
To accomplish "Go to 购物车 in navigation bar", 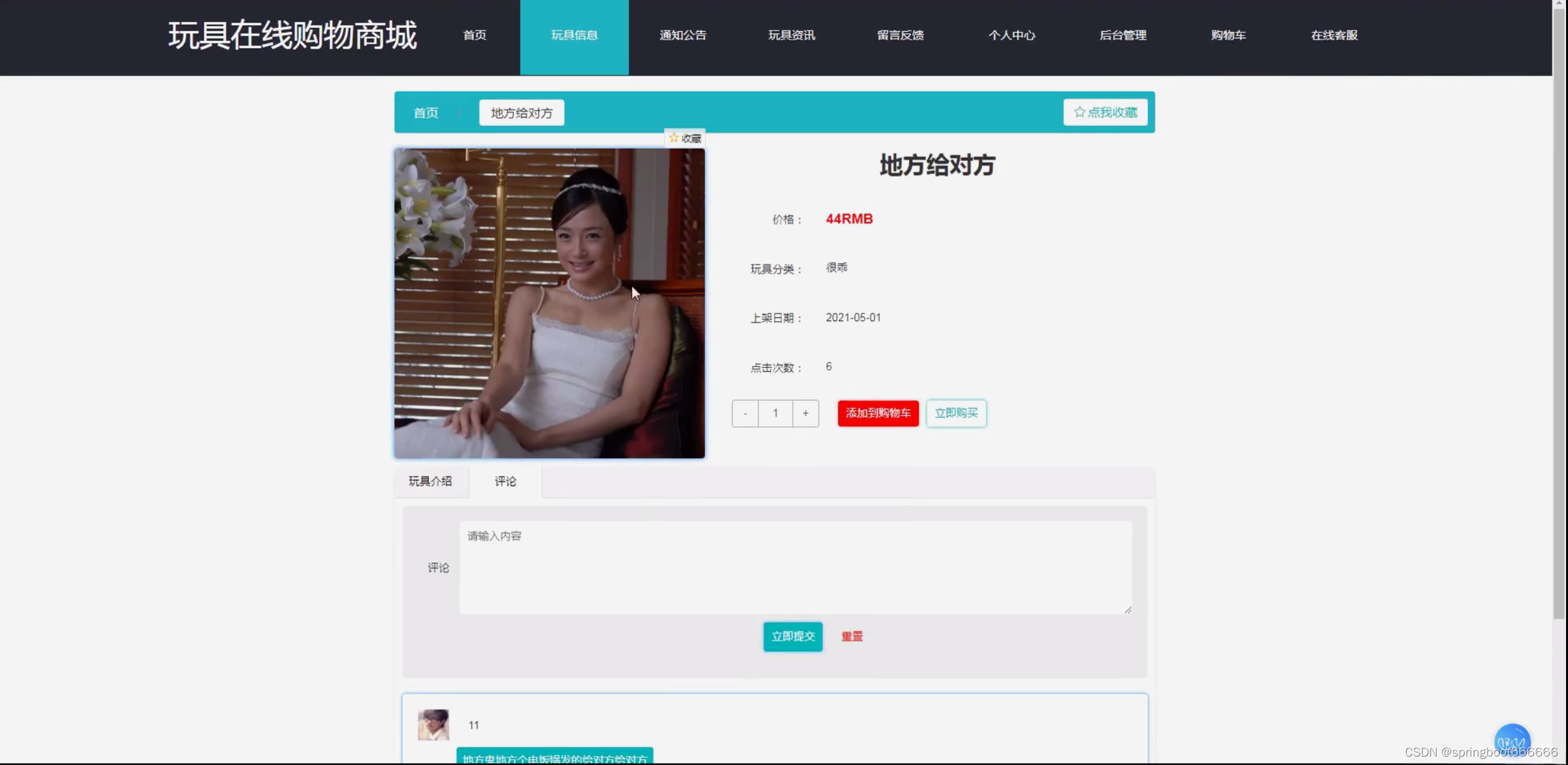I will [1228, 36].
